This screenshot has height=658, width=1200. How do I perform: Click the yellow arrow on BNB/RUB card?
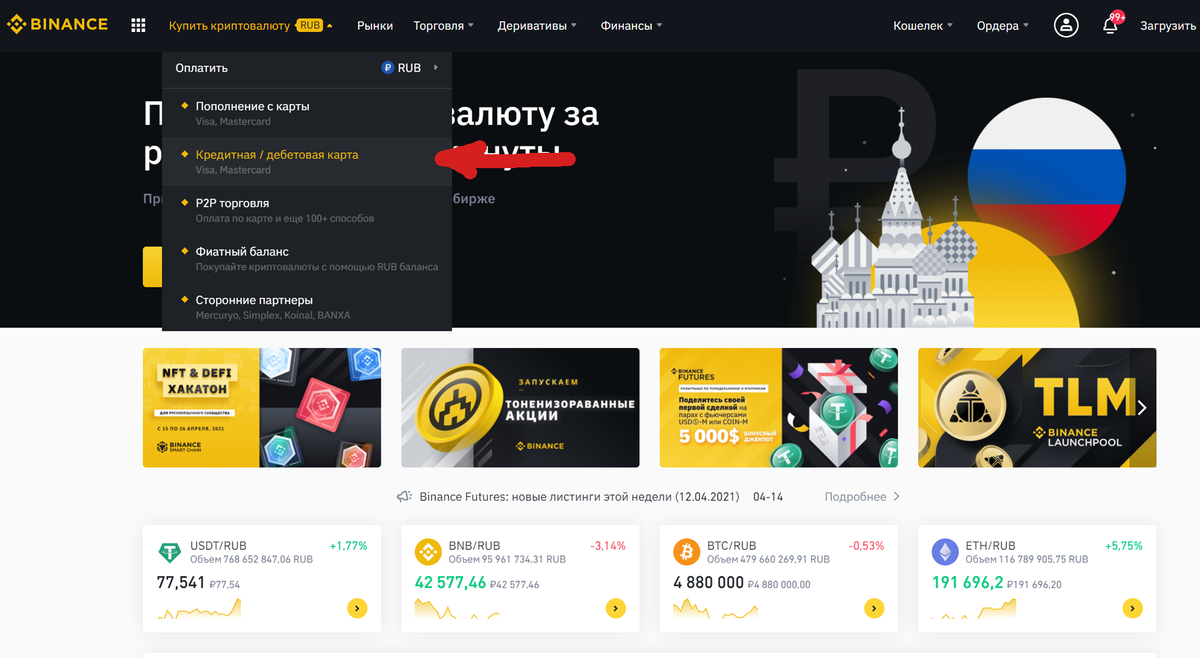(x=615, y=607)
